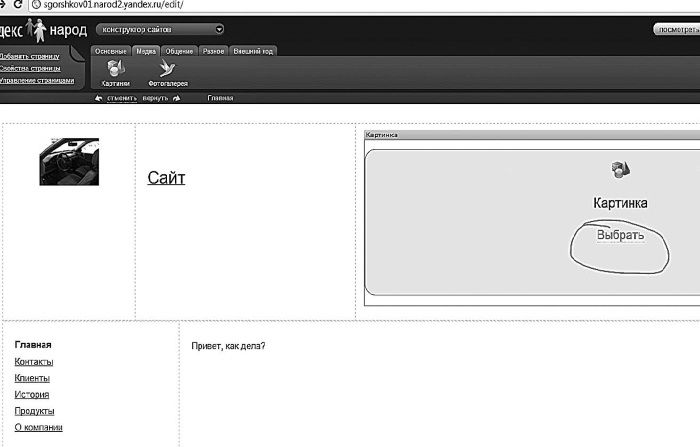Switch to the Основные tab
Viewport: 700px width, 447px height.
click(x=110, y=50)
